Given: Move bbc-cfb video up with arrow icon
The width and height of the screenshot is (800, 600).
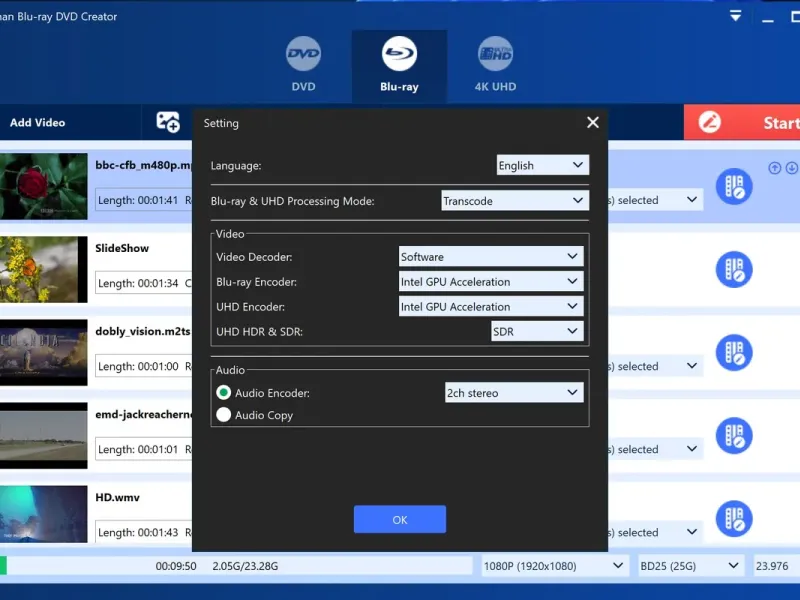Looking at the screenshot, I should 774,168.
